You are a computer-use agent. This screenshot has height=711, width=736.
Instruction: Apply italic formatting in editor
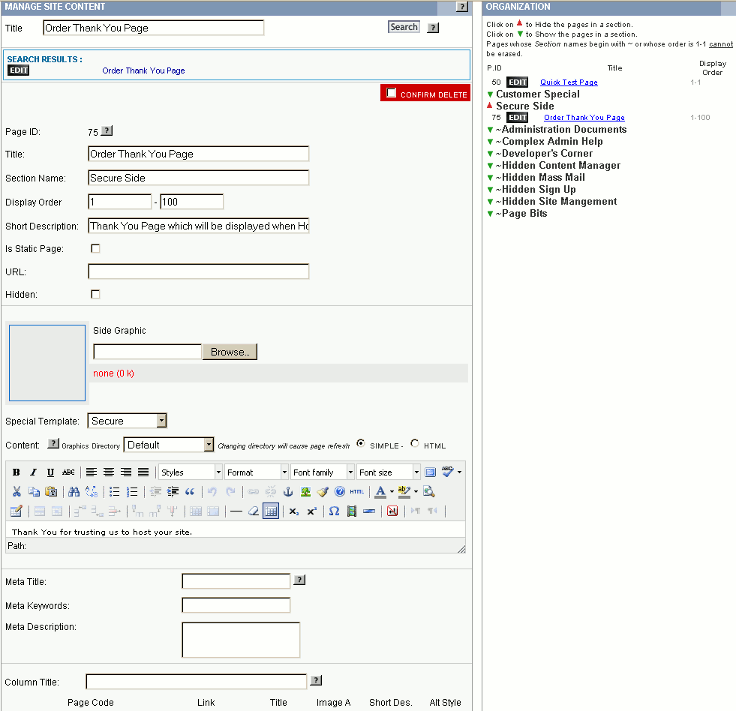pos(33,472)
